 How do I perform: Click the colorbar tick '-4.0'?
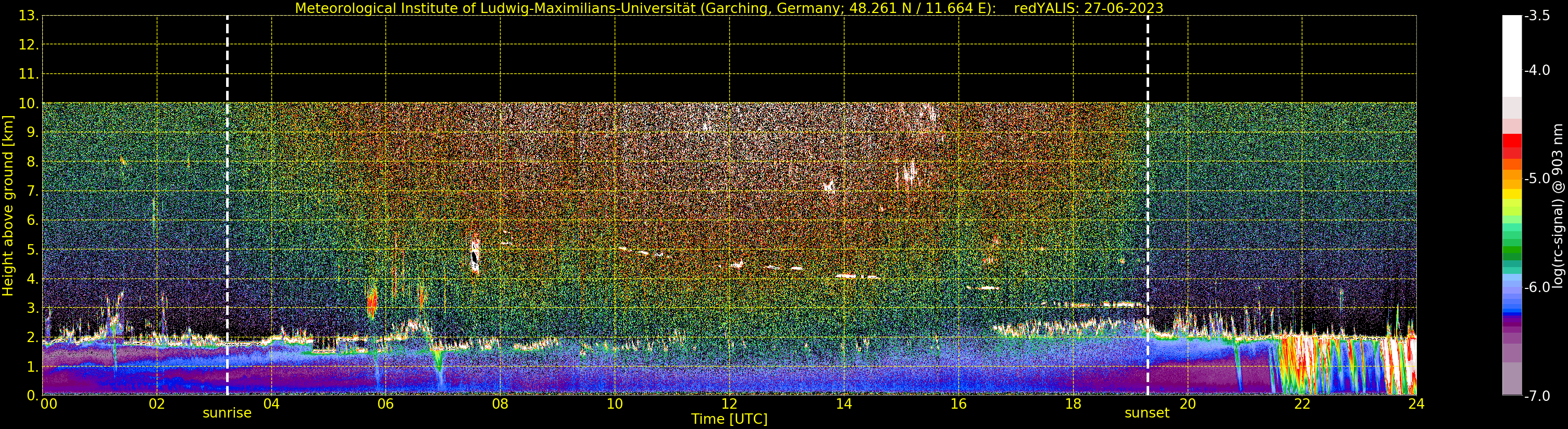(1537, 70)
